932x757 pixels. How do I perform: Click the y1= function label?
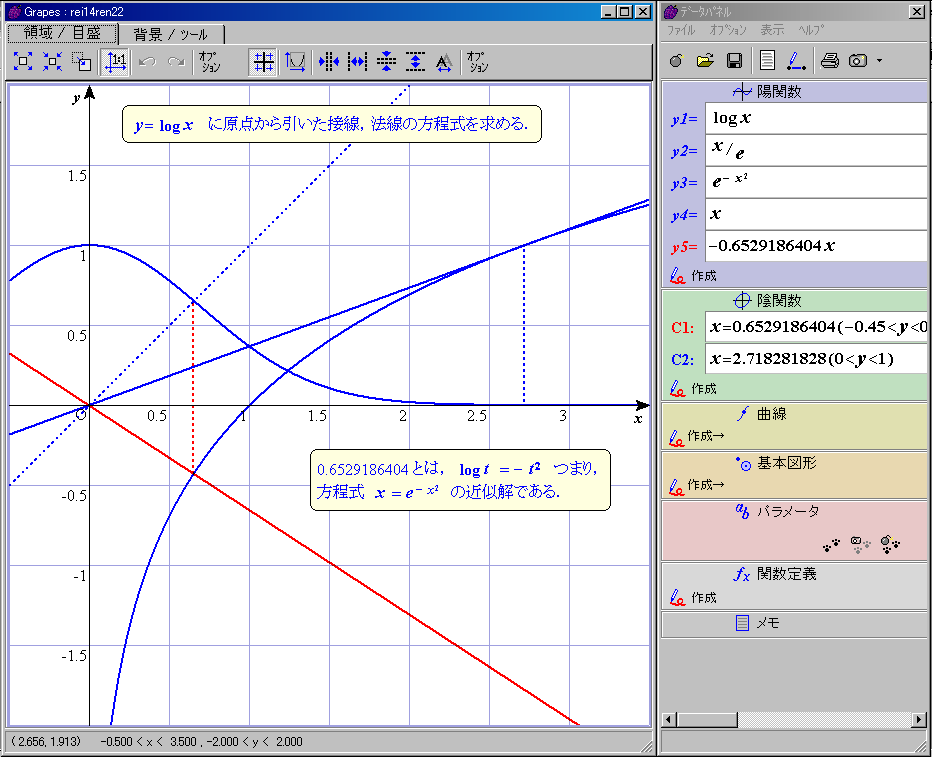click(684, 119)
